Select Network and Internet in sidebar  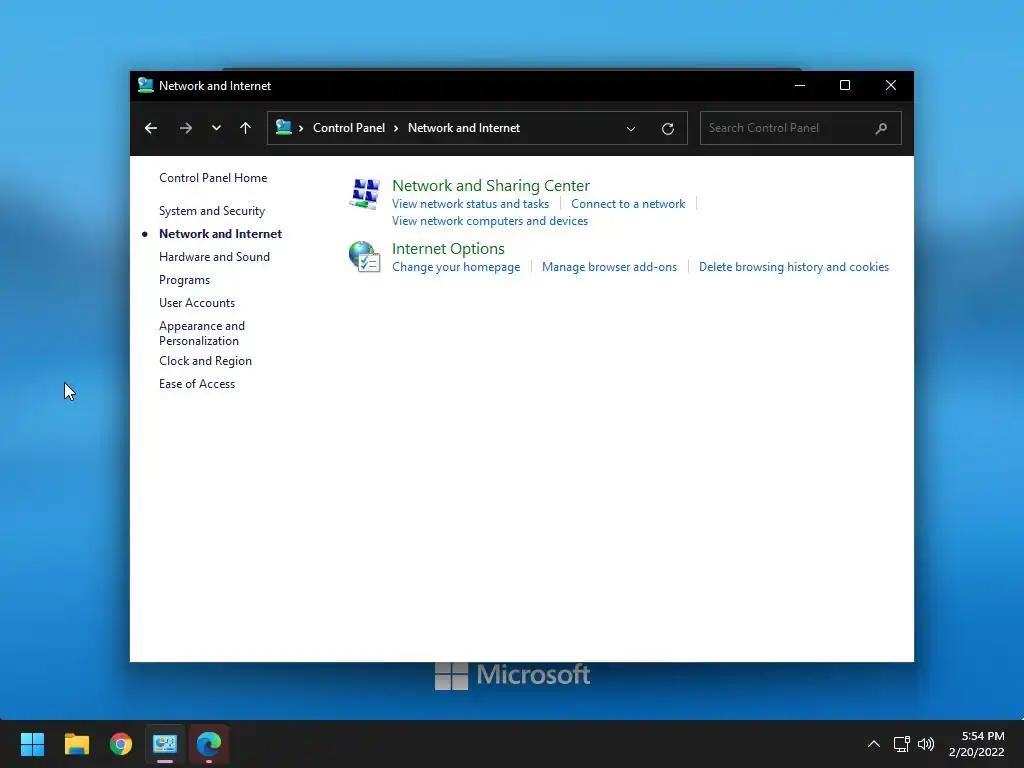[220, 234]
